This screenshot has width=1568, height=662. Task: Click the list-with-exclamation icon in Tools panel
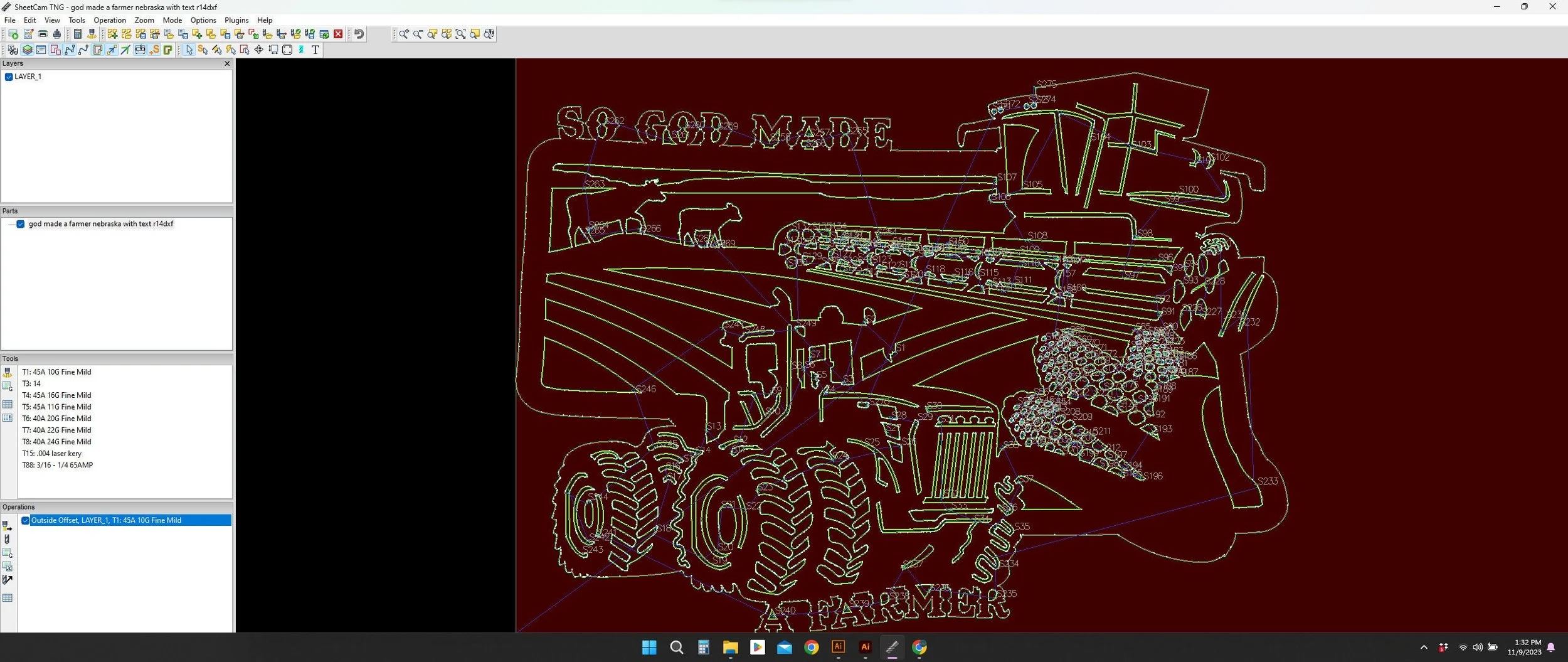coord(8,418)
